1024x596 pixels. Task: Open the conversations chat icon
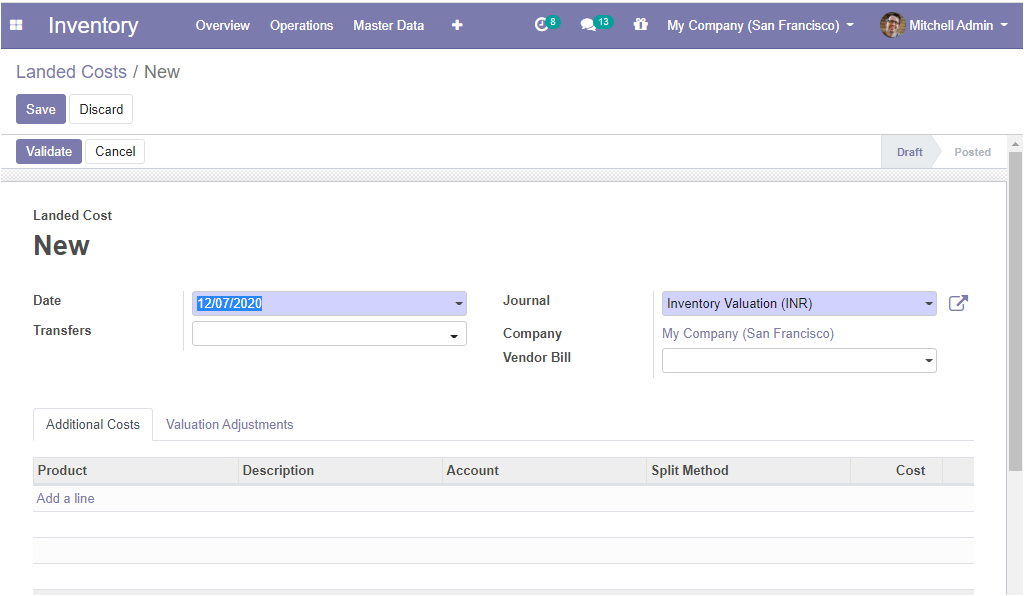click(x=588, y=25)
